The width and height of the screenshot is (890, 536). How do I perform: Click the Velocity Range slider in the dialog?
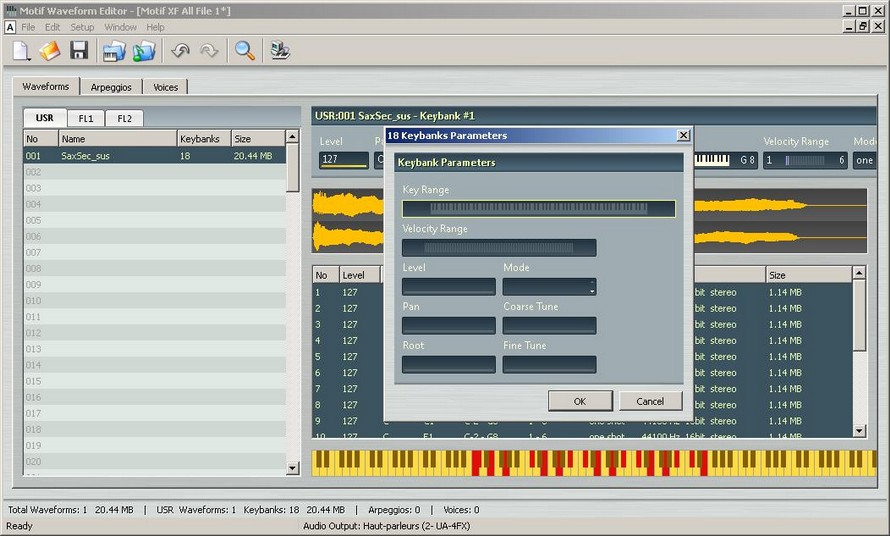pos(499,248)
